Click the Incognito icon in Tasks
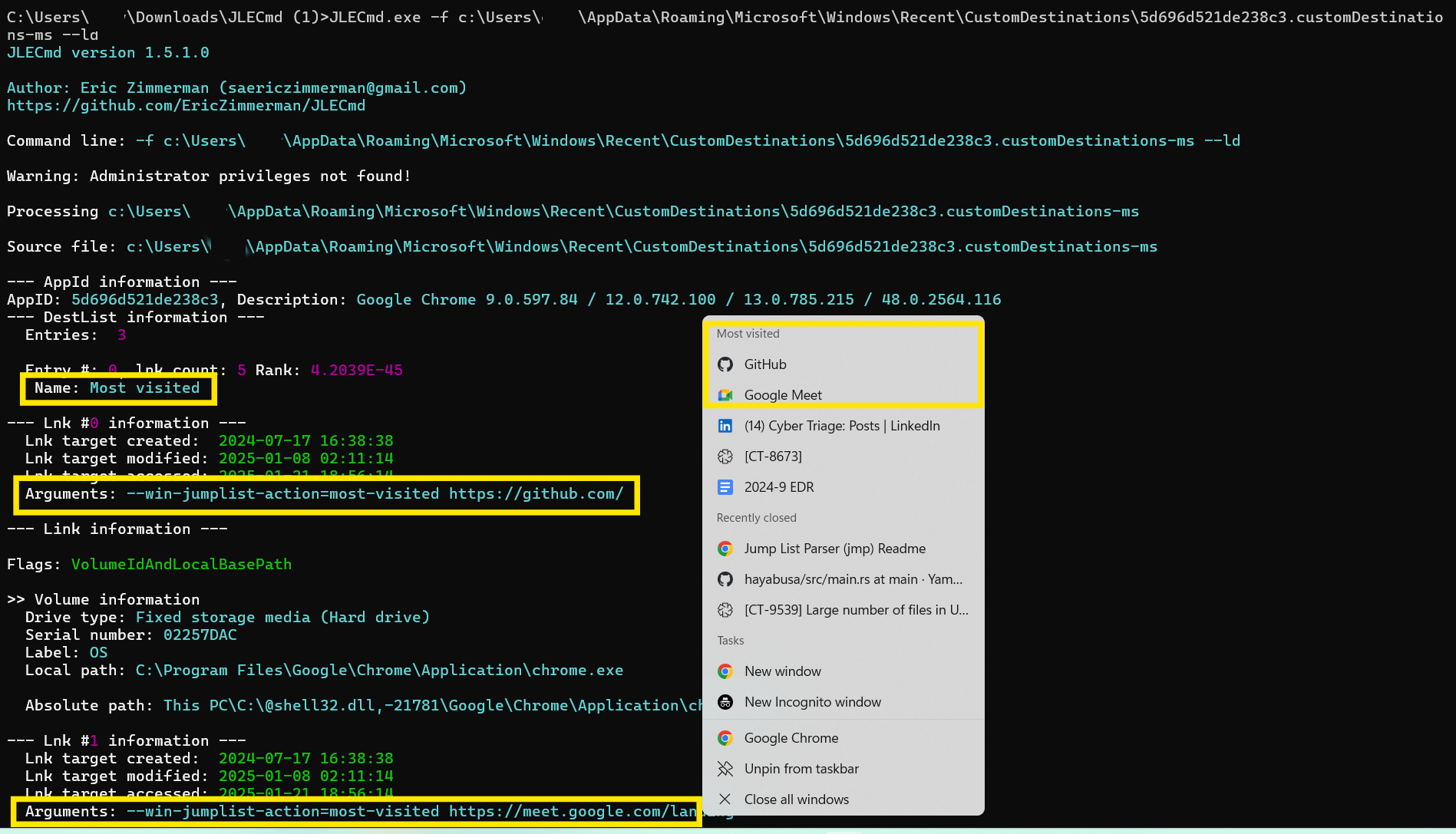This screenshot has width=1456, height=834. 725,702
